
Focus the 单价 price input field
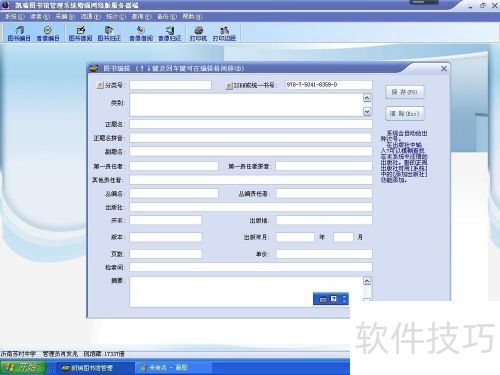click(x=324, y=254)
